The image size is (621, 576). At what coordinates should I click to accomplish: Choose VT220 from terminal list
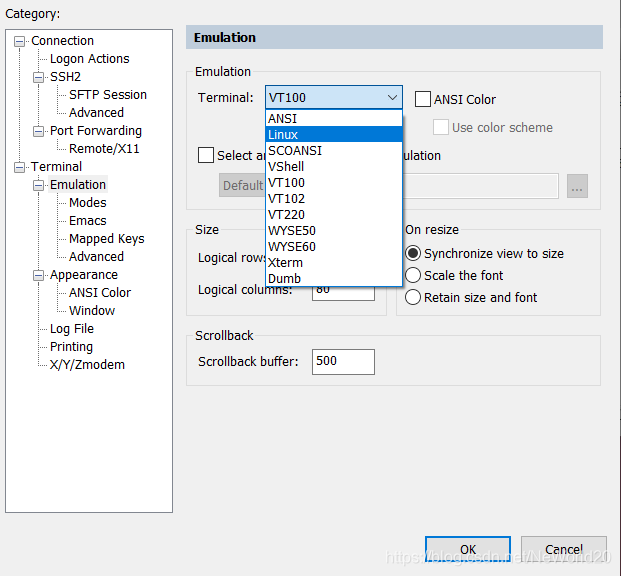click(x=334, y=214)
